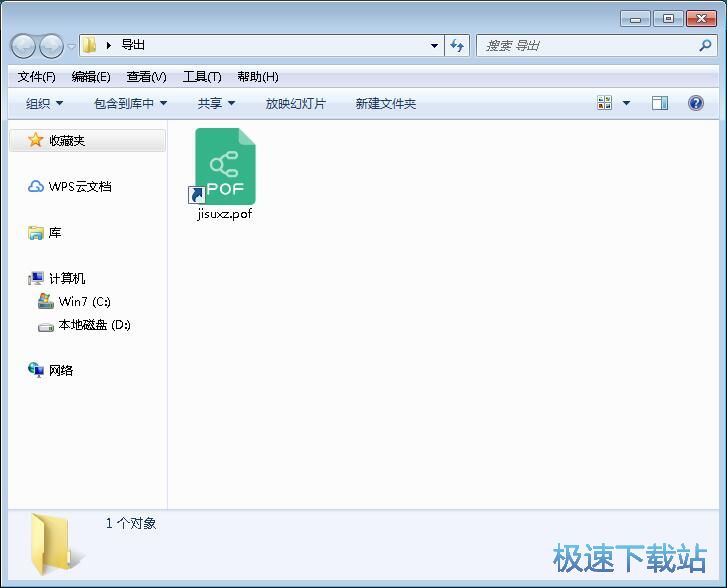Viewport: 727px width, 588px height.
Task: Click the network icon beside 网络
Action: [36, 370]
